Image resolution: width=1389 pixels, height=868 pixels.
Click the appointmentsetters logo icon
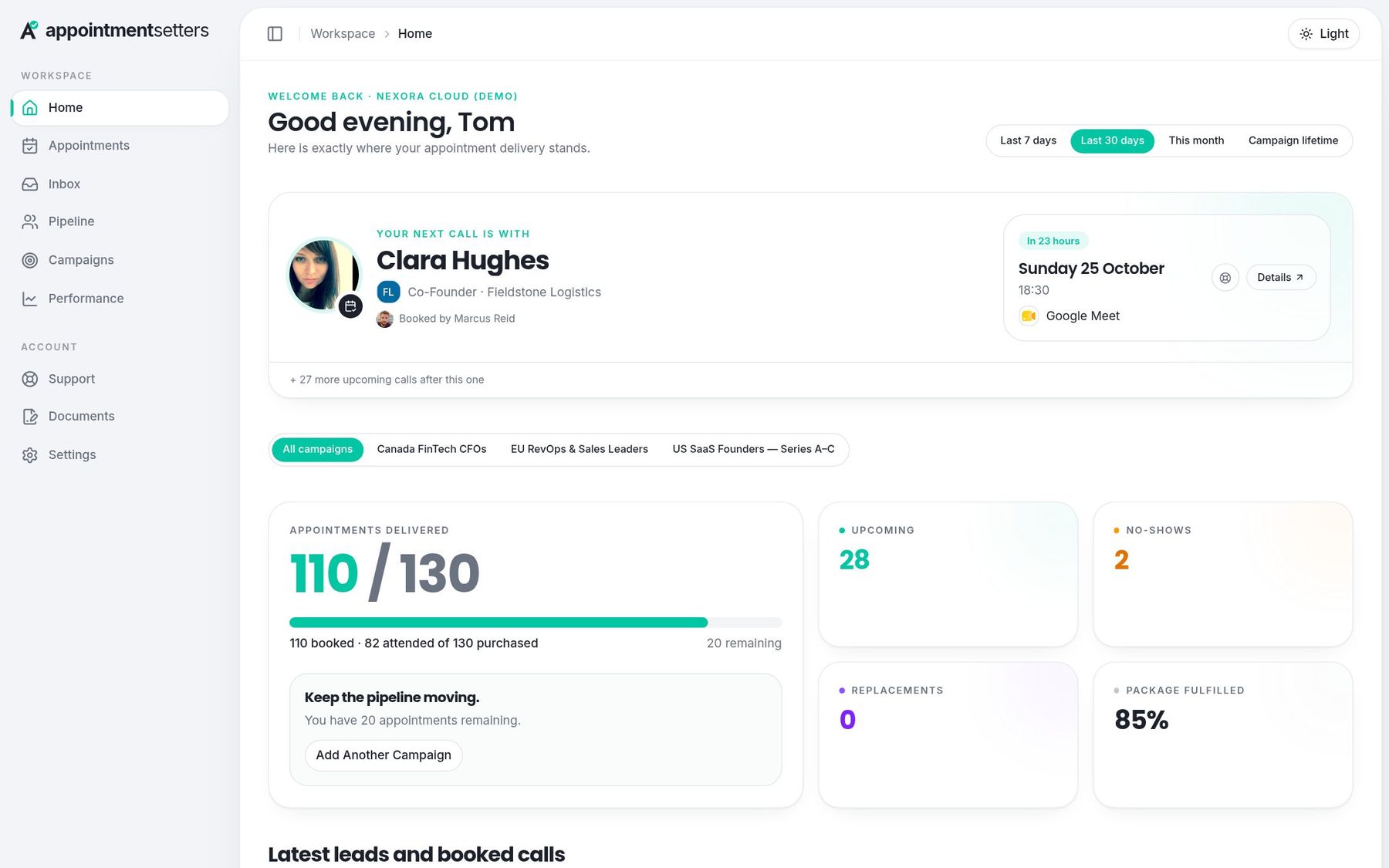(x=29, y=30)
